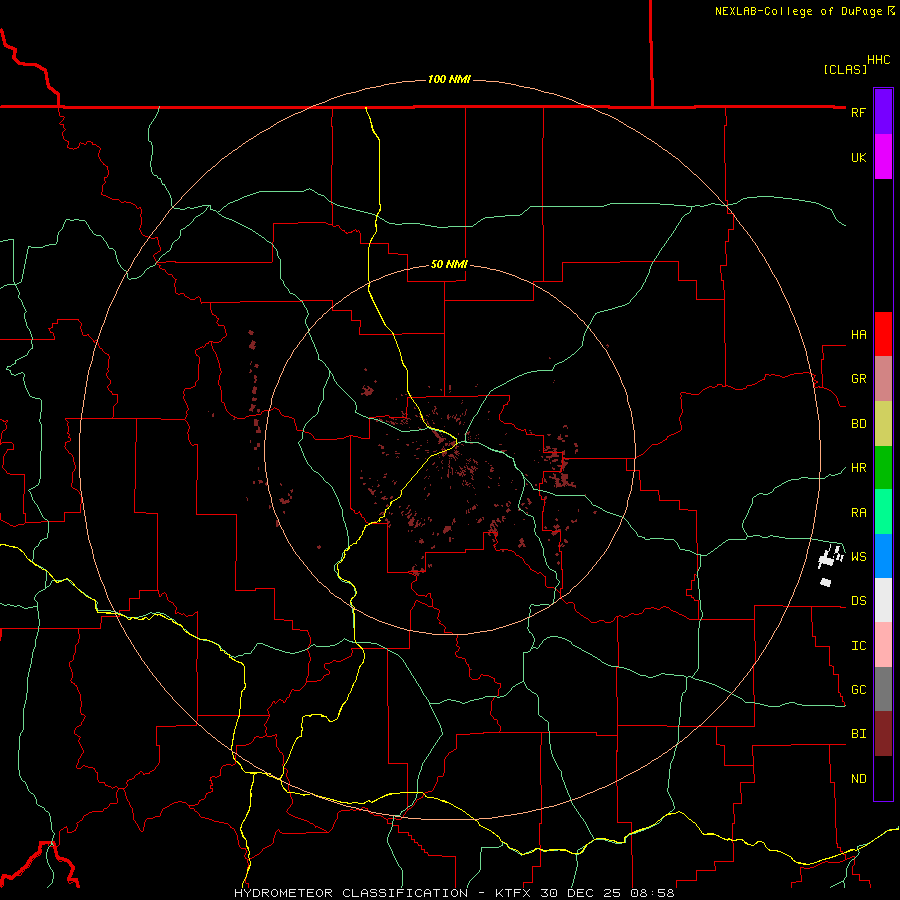Screen dimensions: 900x900
Task: Click the WS legend label
Action: (x=858, y=557)
